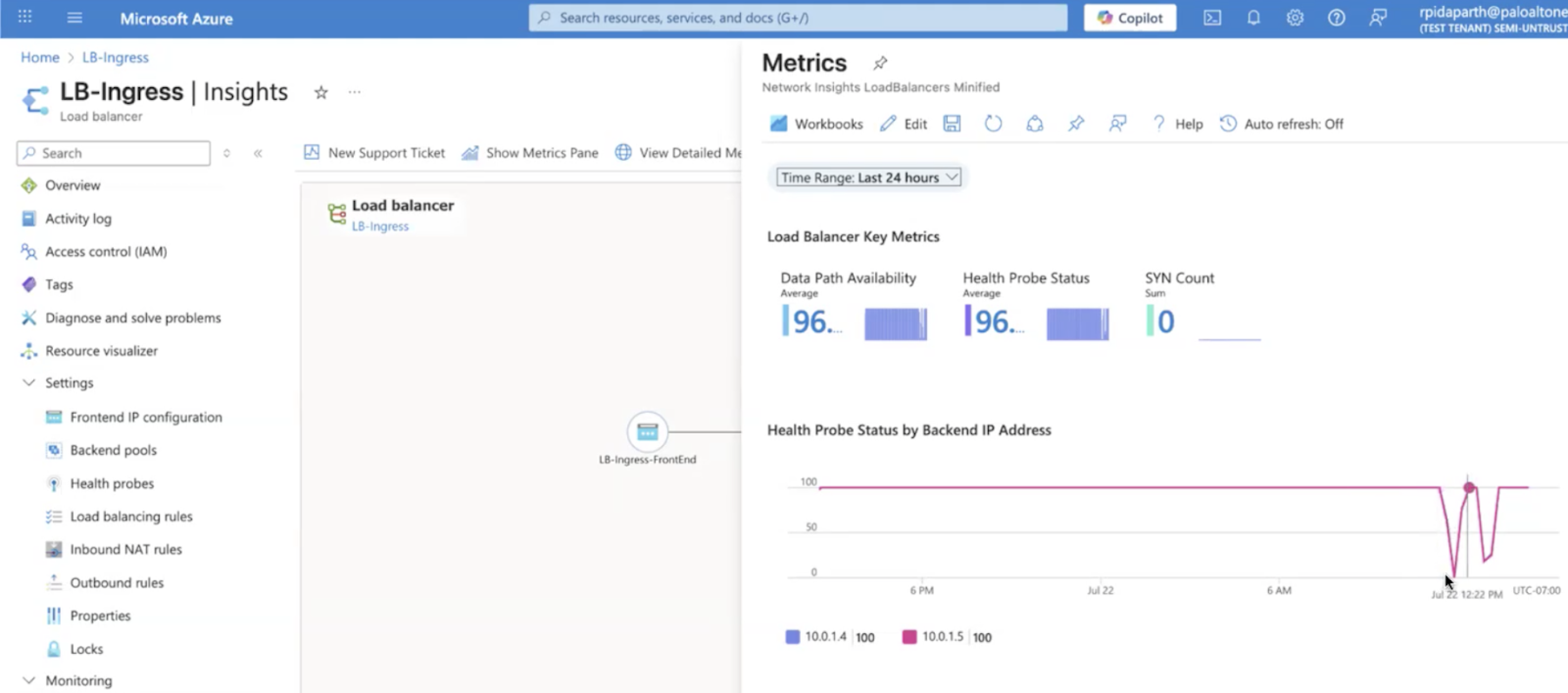Collapse the sidebar with the double chevron
The height and width of the screenshot is (693, 1568).
point(258,153)
